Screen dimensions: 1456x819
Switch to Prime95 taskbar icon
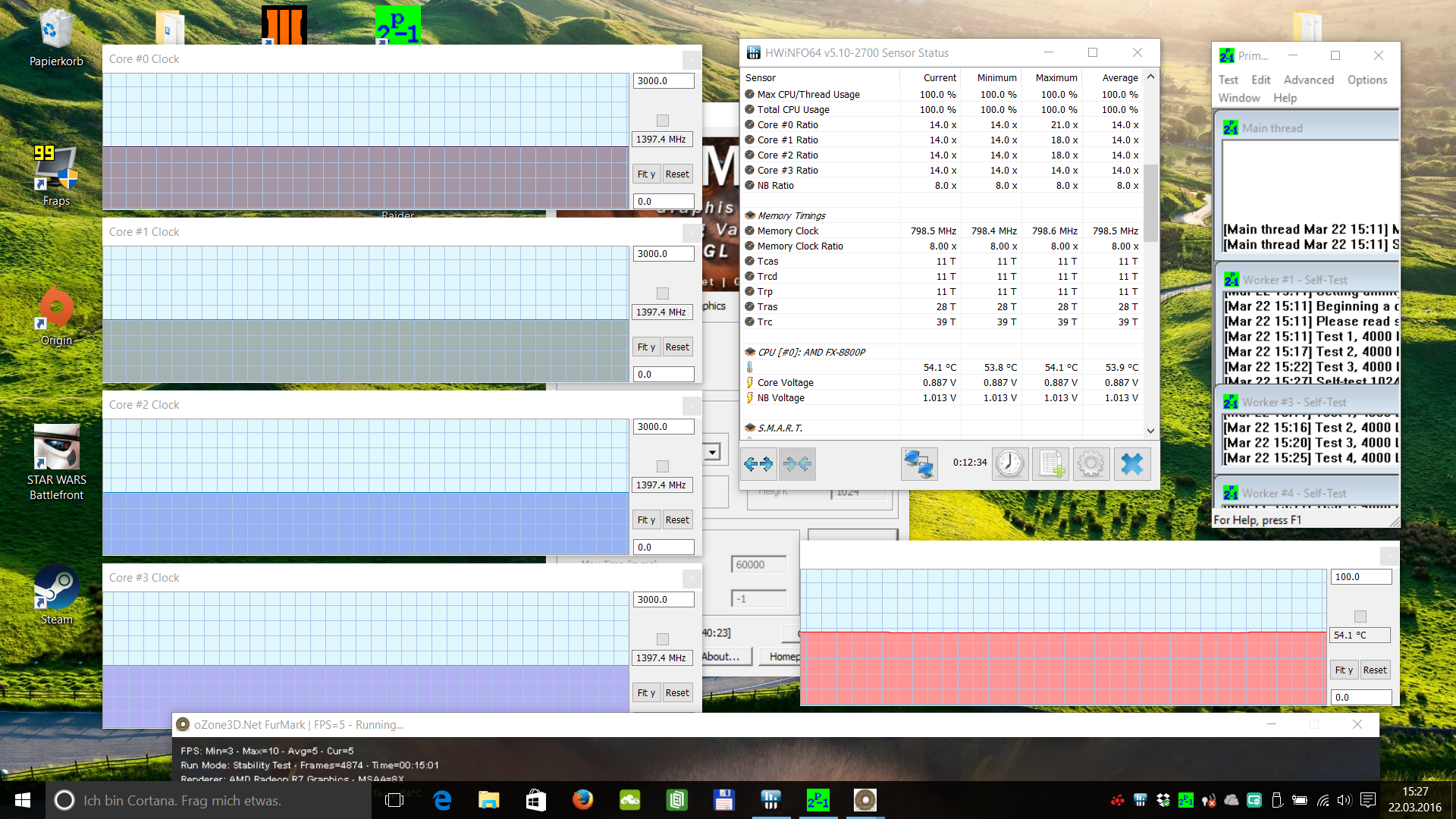tap(818, 800)
